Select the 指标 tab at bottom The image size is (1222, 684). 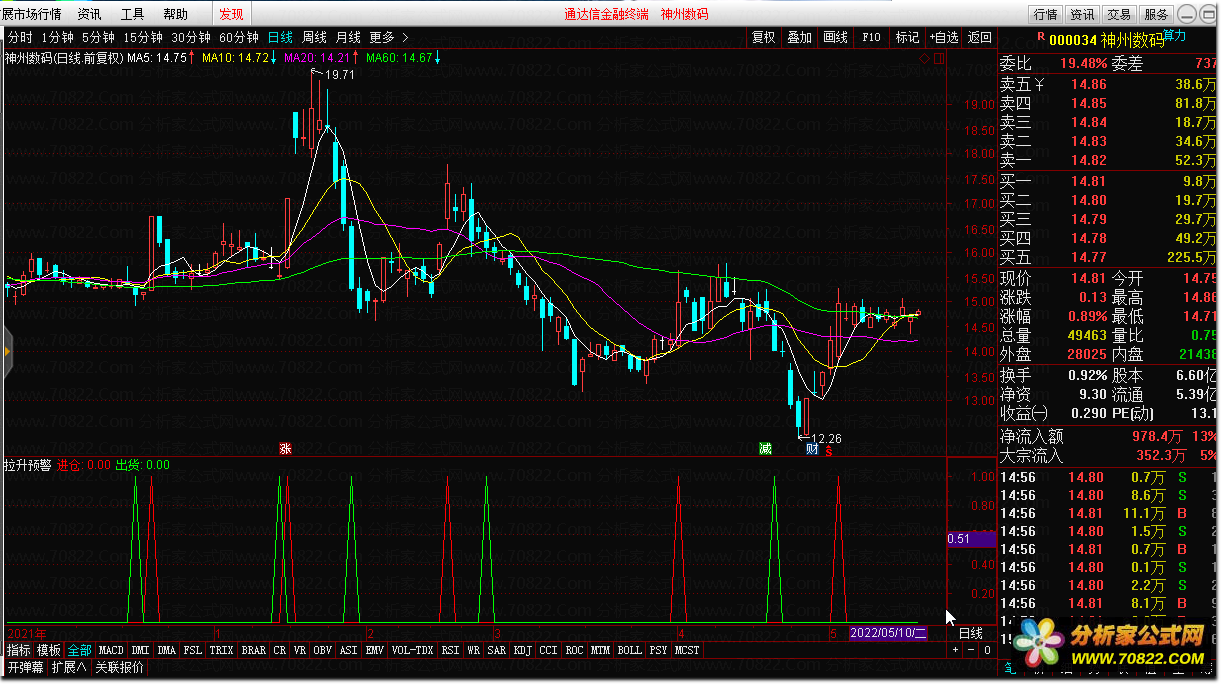pyautogui.click(x=19, y=650)
